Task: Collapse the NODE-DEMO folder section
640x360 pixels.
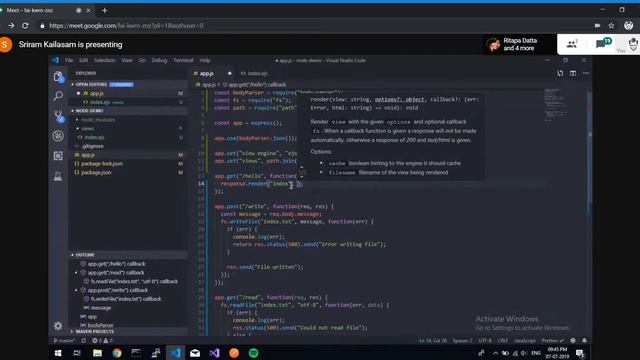Action: [x=73, y=111]
